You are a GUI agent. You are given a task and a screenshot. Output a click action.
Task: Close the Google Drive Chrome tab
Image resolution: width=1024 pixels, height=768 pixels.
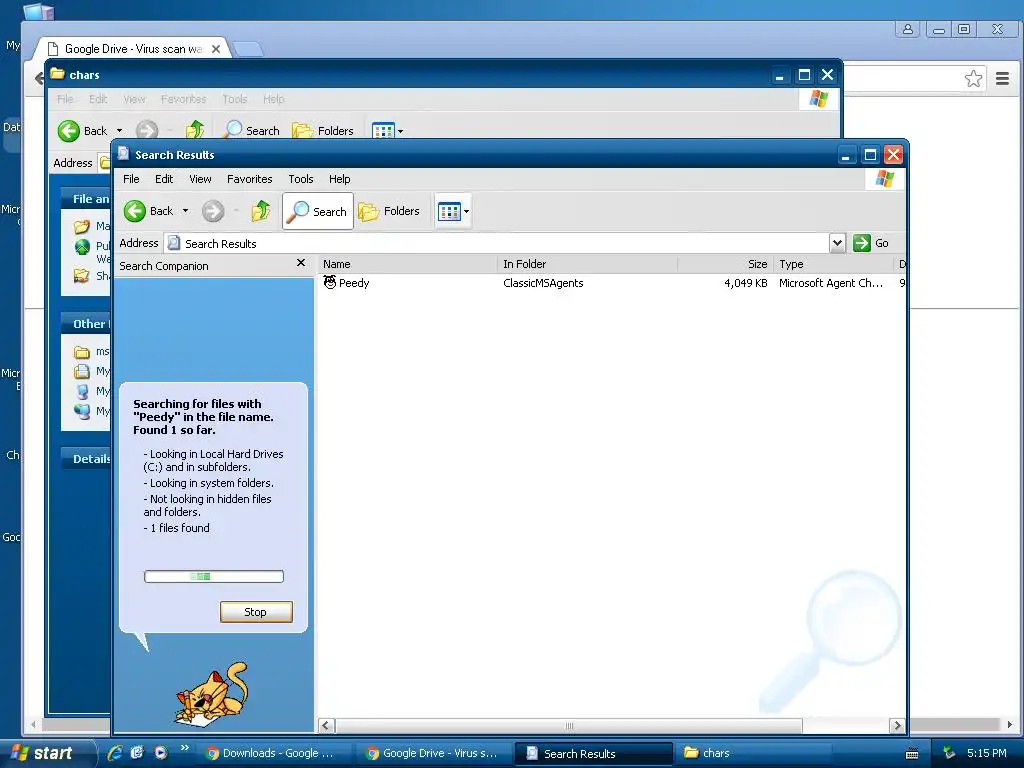[x=216, y=49]
